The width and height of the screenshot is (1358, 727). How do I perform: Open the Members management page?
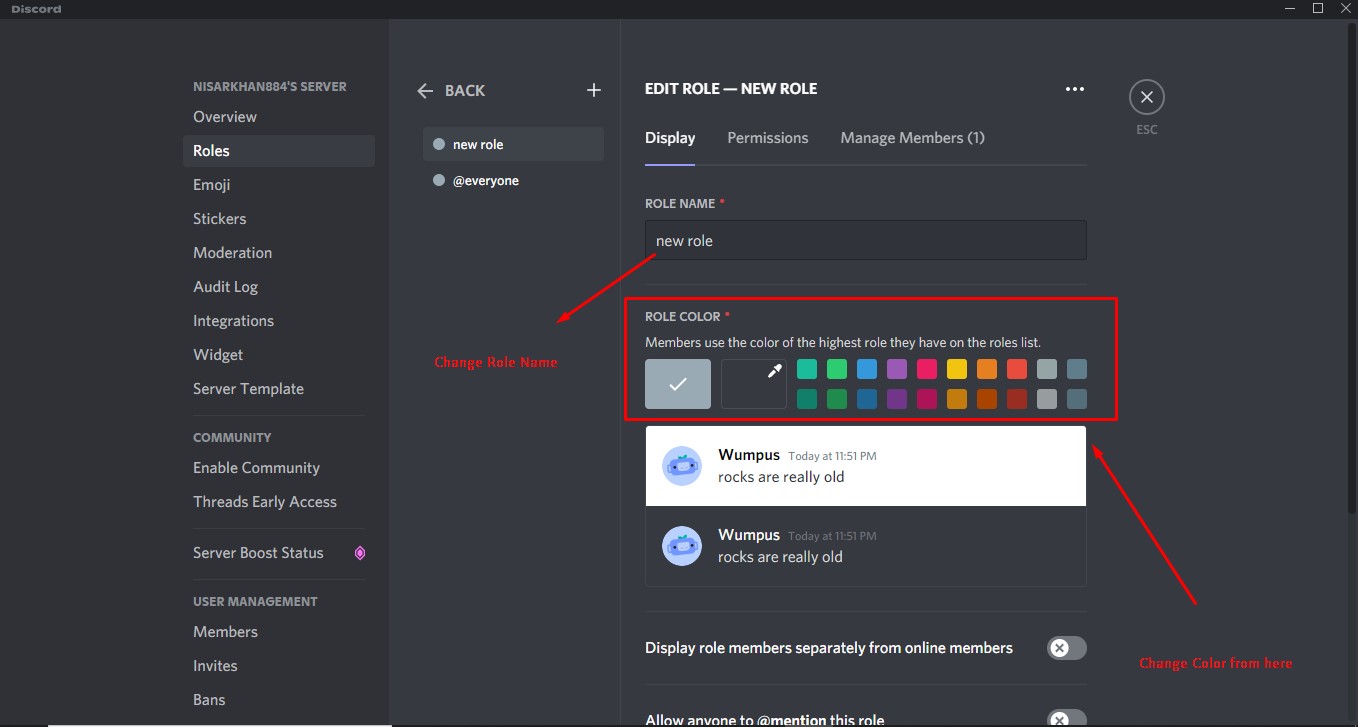click(x=278, y=632)
